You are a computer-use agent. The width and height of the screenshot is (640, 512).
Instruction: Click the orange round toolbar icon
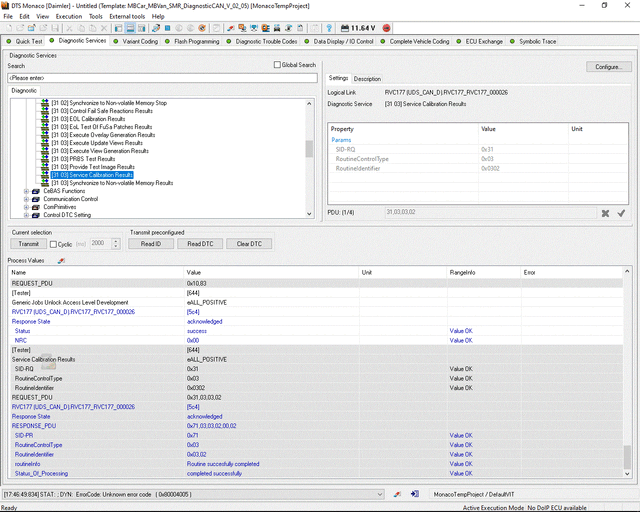click(x=202, y=28)
